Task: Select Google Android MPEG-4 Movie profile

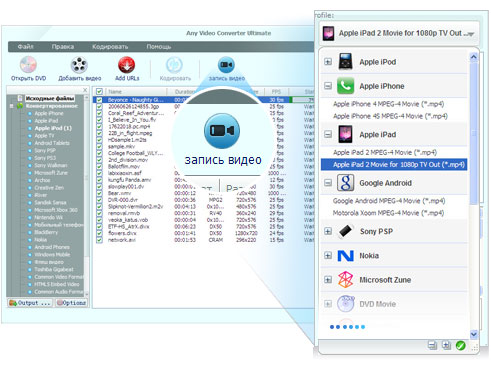Action: (389, 201)
